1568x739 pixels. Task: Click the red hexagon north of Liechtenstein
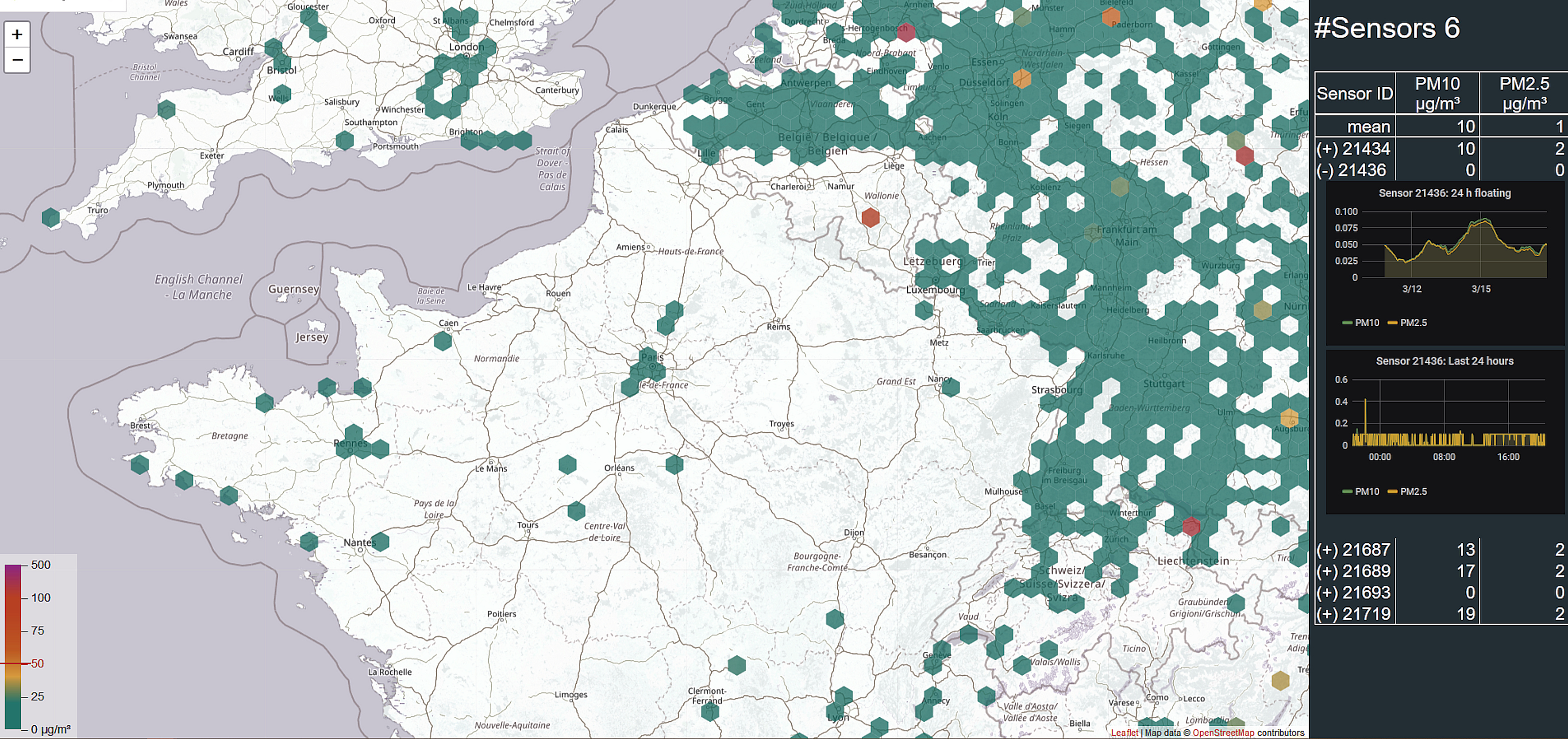(1191, 527)
